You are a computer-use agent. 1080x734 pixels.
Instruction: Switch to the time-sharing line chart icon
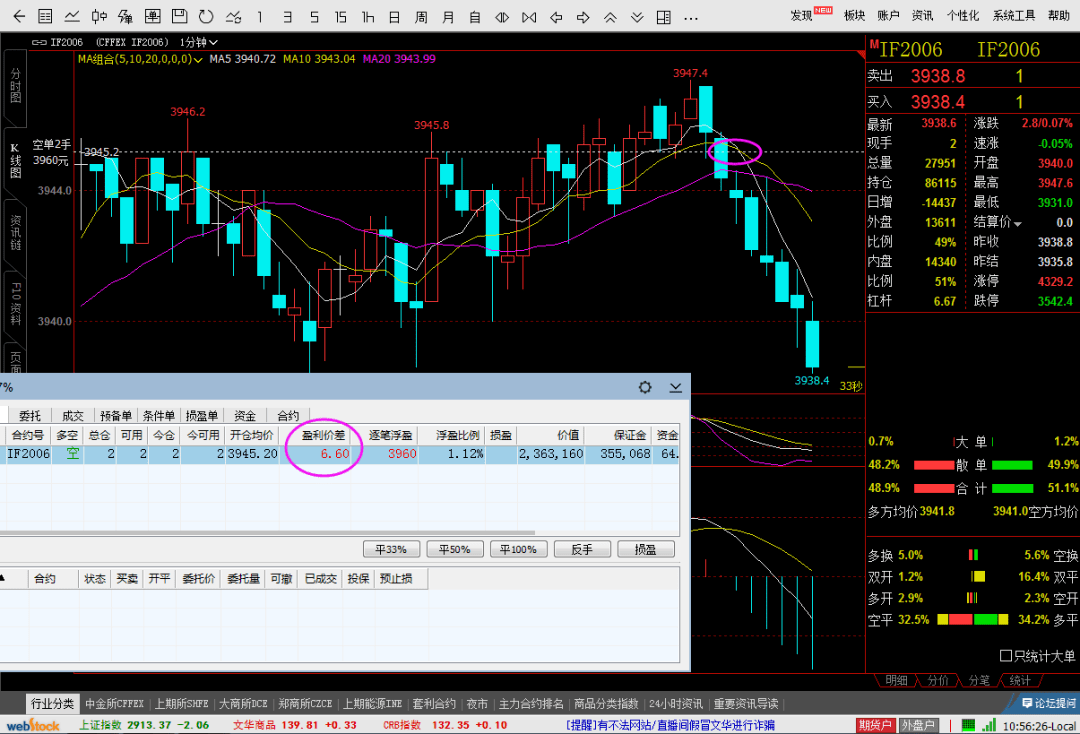click(72, 17)
